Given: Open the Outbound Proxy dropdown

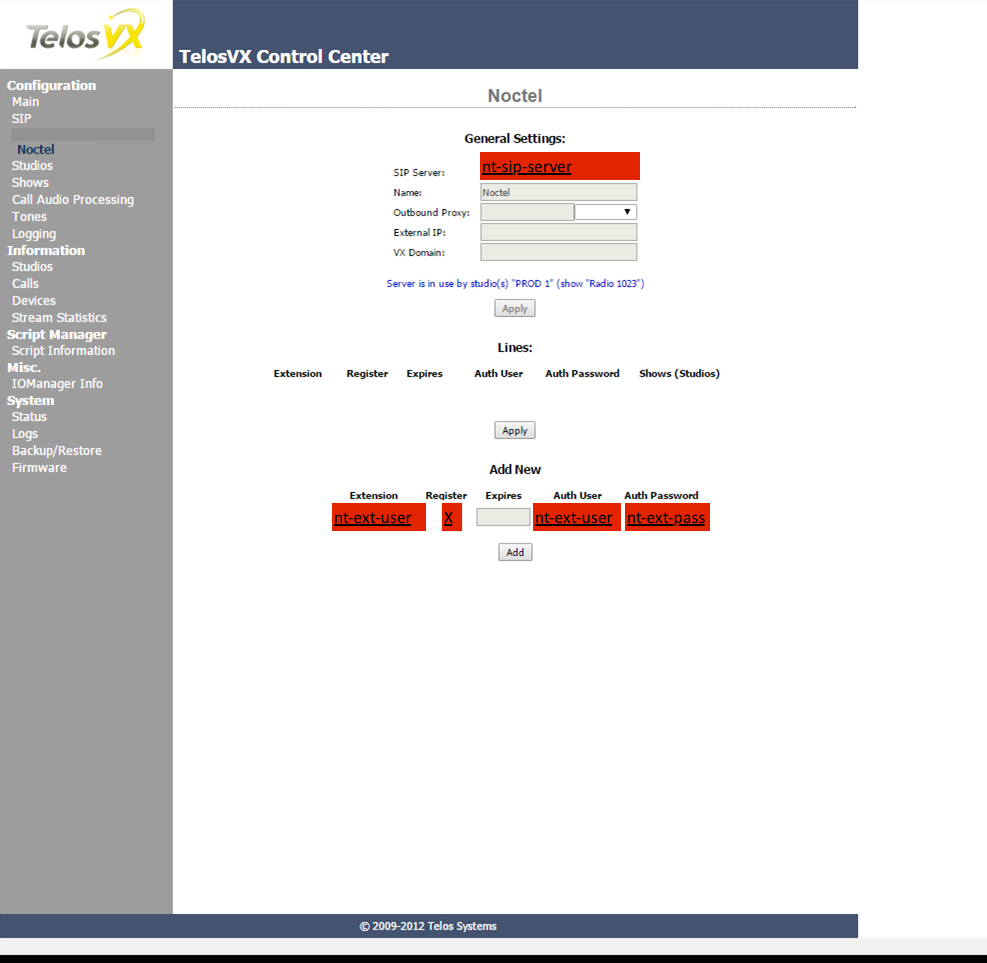Looking at the screenshot, I should click(606, 212).
